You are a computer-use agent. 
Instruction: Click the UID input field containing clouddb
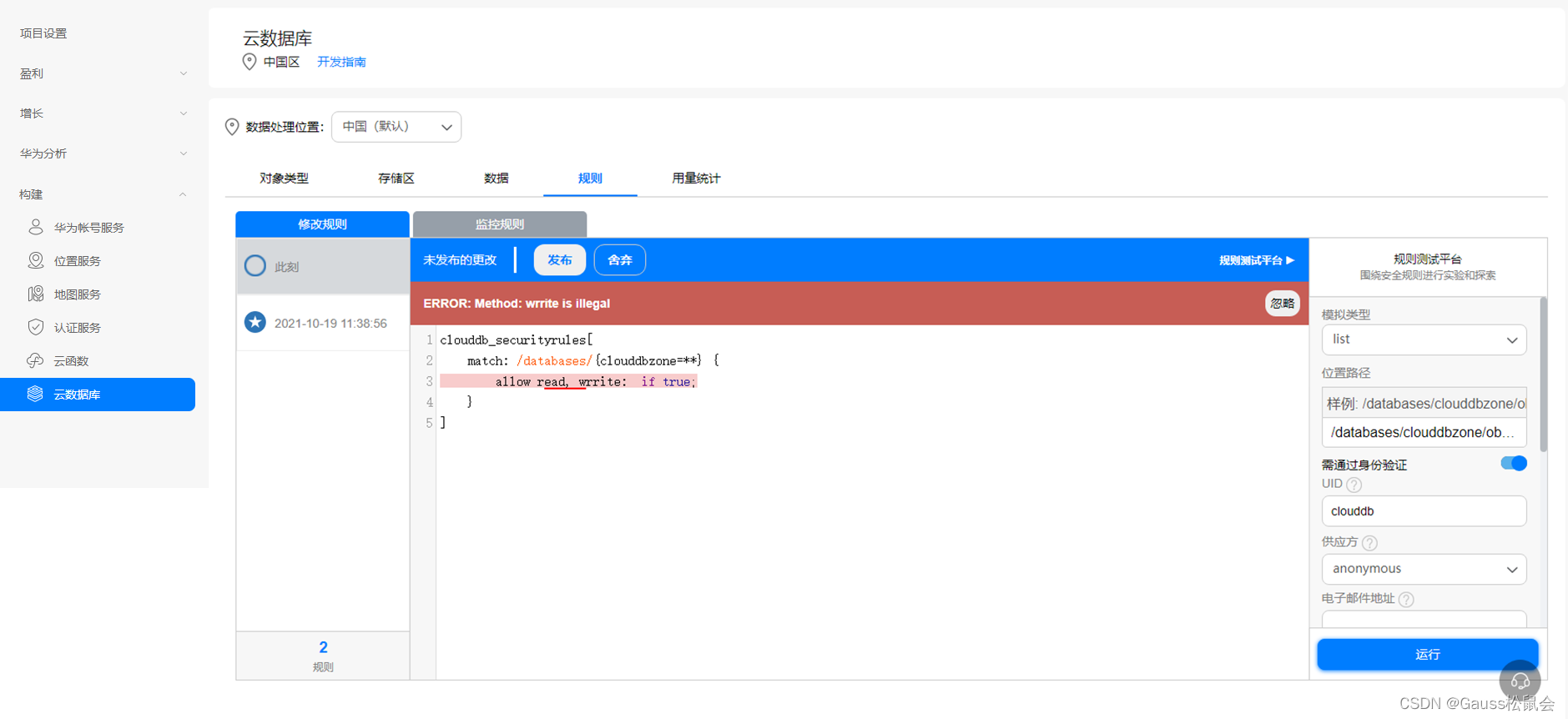(x=1424, y=511)
